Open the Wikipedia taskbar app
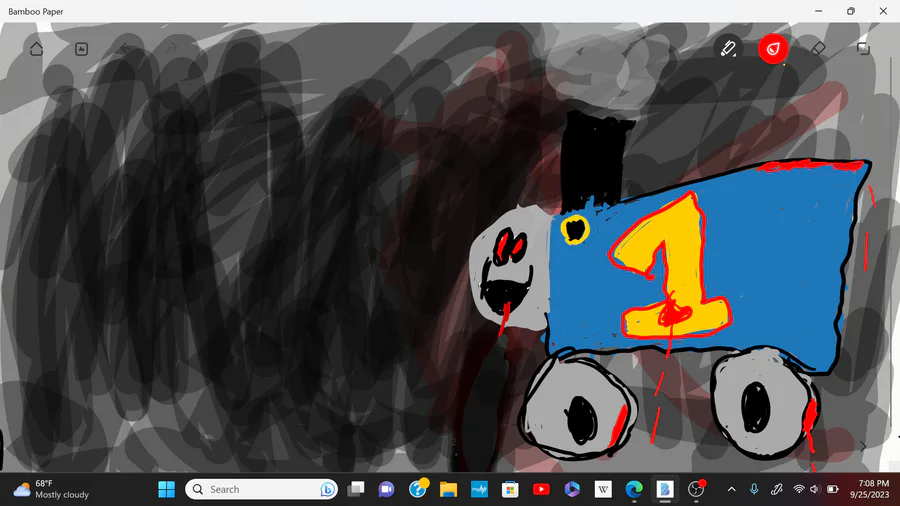 point(603,489)
